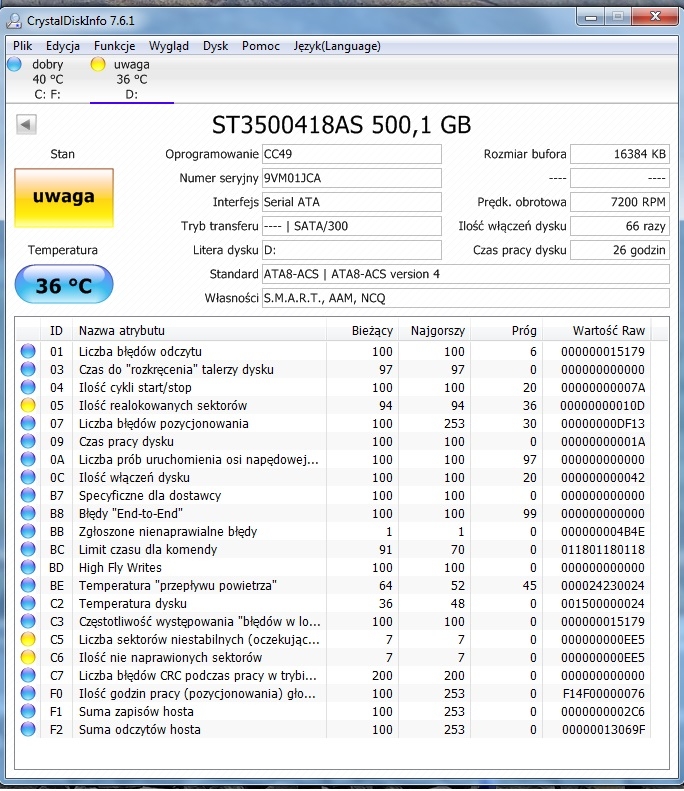The width and height of the screenshot is (684, 791).
Task: Click the Próg column header
Action: (x=506, y=331)
